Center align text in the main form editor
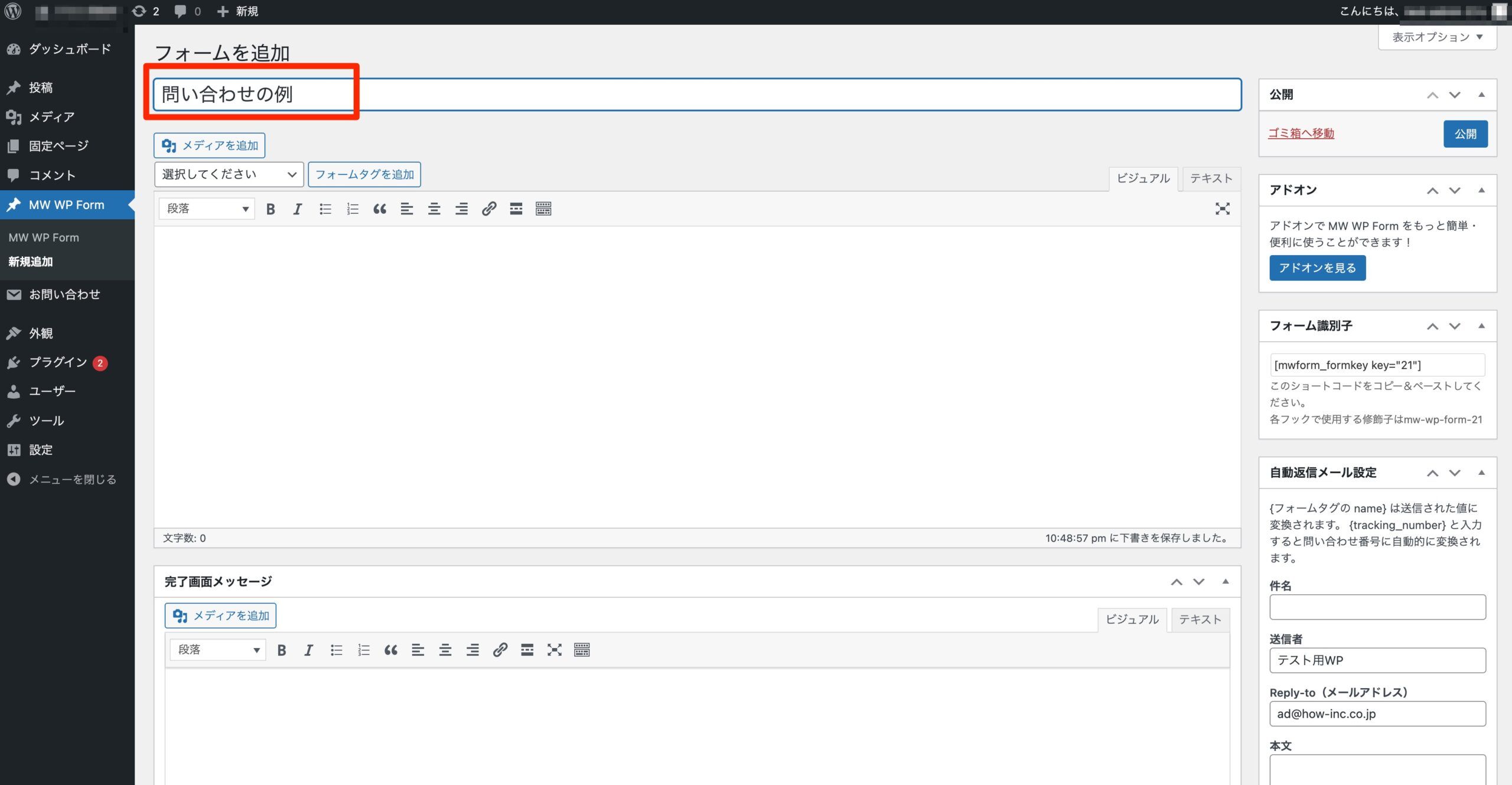Screen dimensions: 1512x785 pyautogui.click(x=434, y=209)
